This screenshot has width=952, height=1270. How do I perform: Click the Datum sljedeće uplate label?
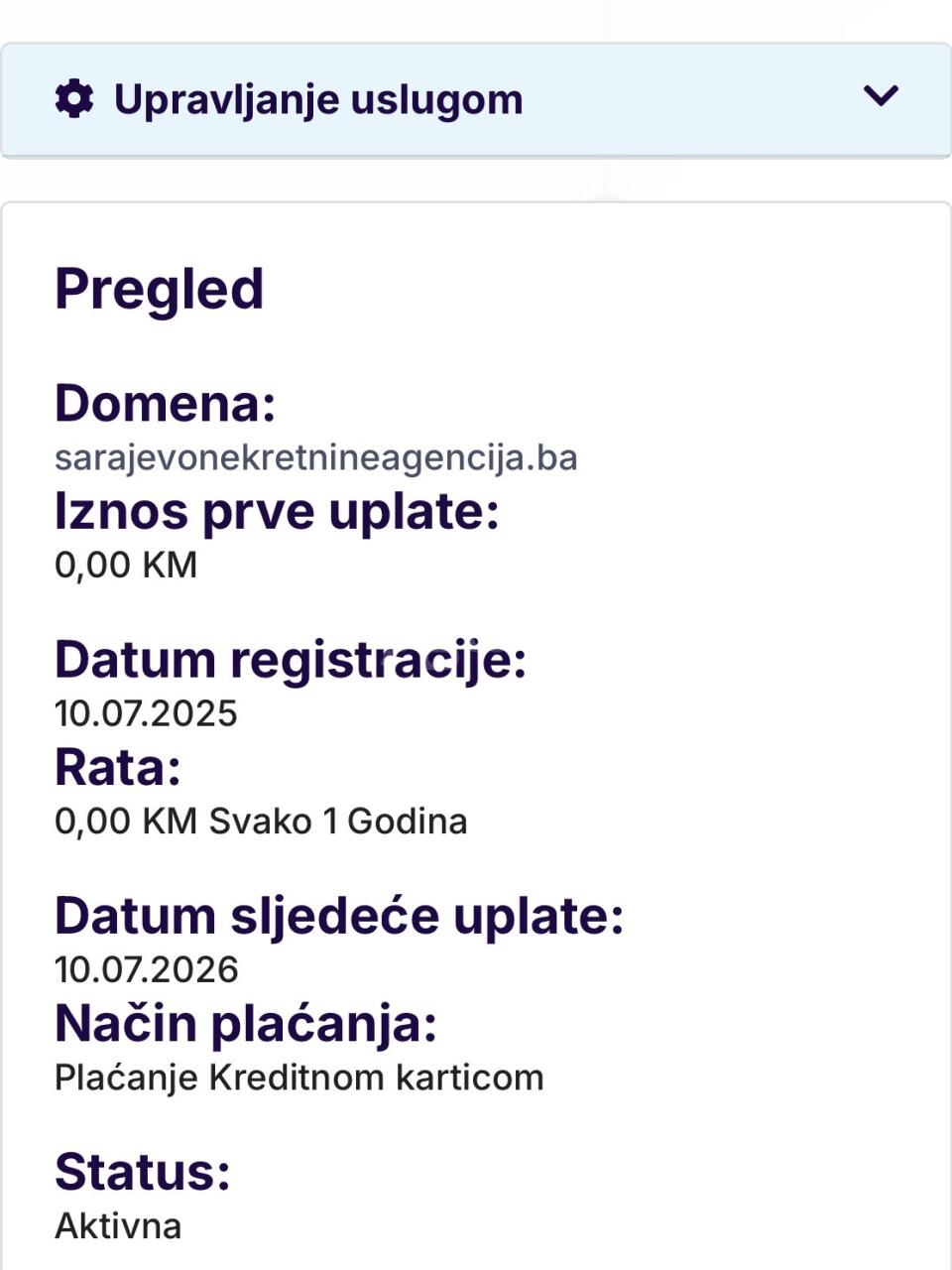click(x=338, y=916)
